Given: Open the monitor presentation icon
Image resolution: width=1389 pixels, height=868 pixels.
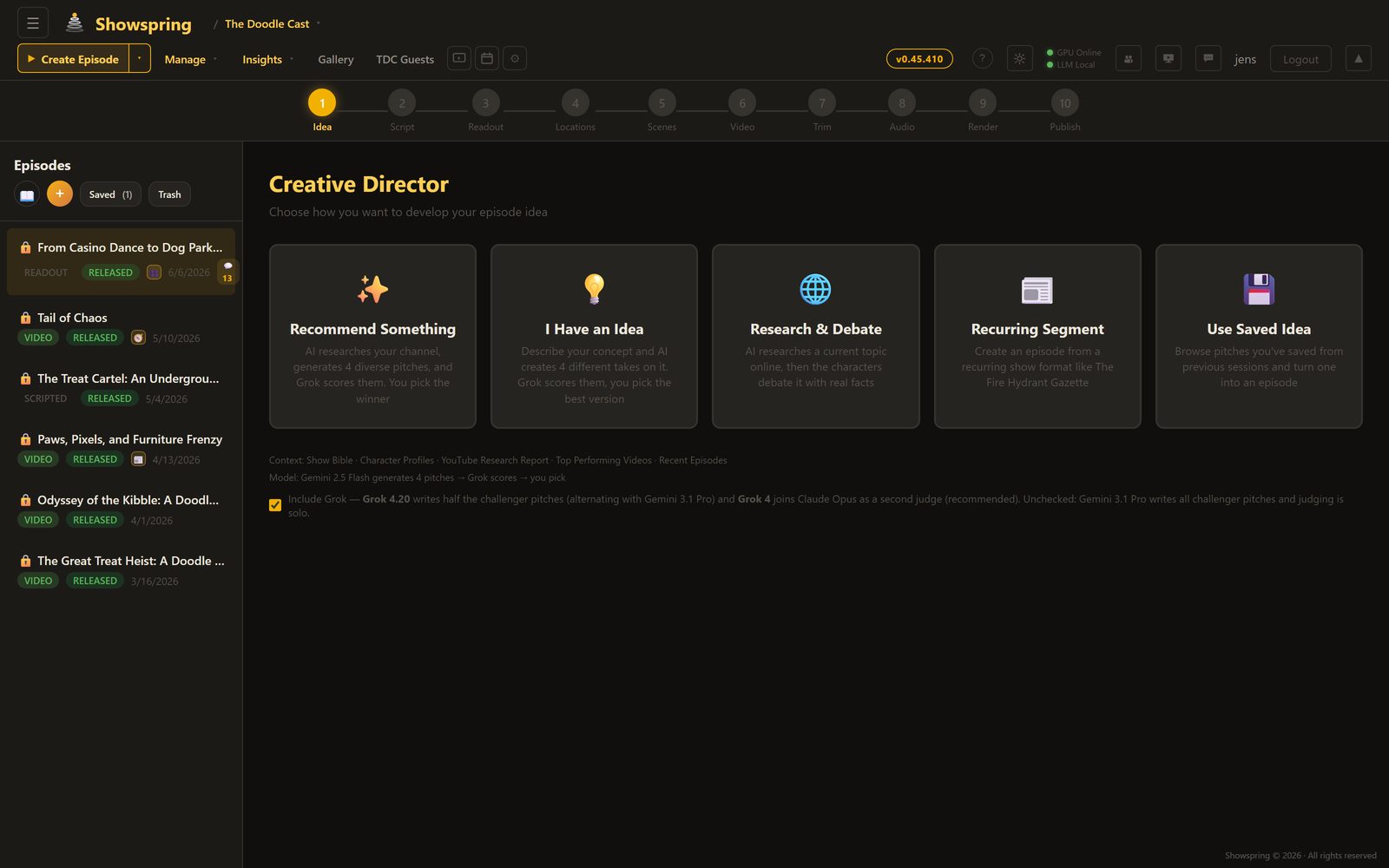Looking at the screenshot, I should (x=1168, y=58).
